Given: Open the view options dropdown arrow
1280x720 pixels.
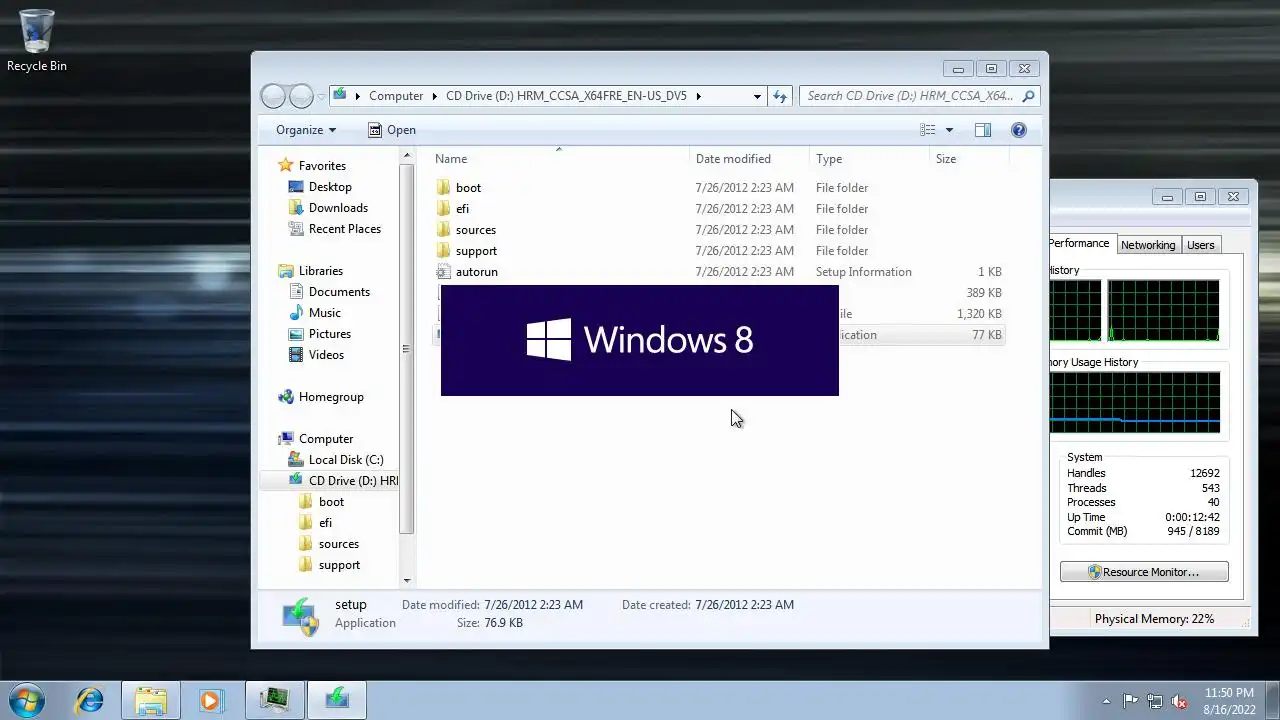Looking at the screenshot, I should click(949, 130).
